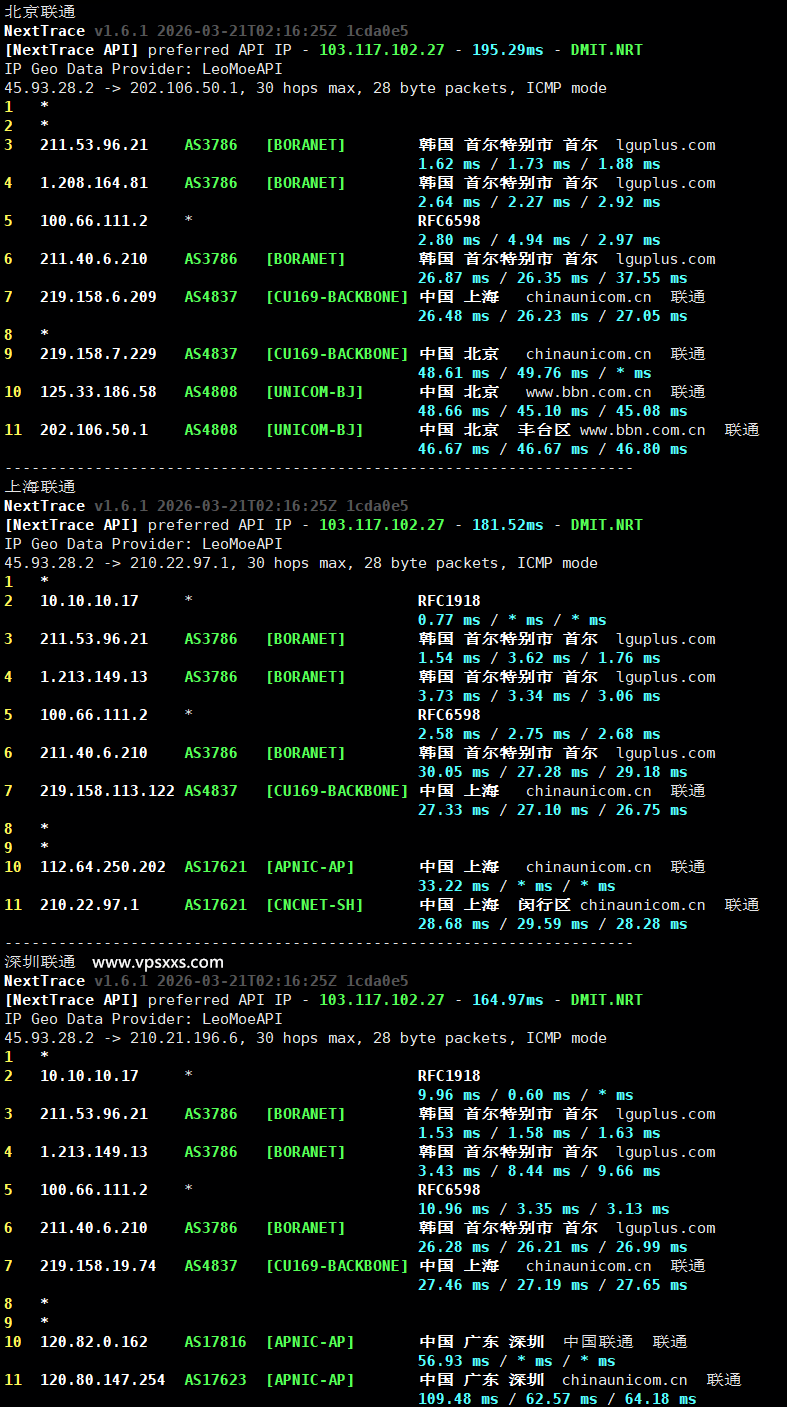Select timing line 0.77 ms / * ms / * ms
The image size is (787, 1407).
pyautogui.click(x=512, y=620)
